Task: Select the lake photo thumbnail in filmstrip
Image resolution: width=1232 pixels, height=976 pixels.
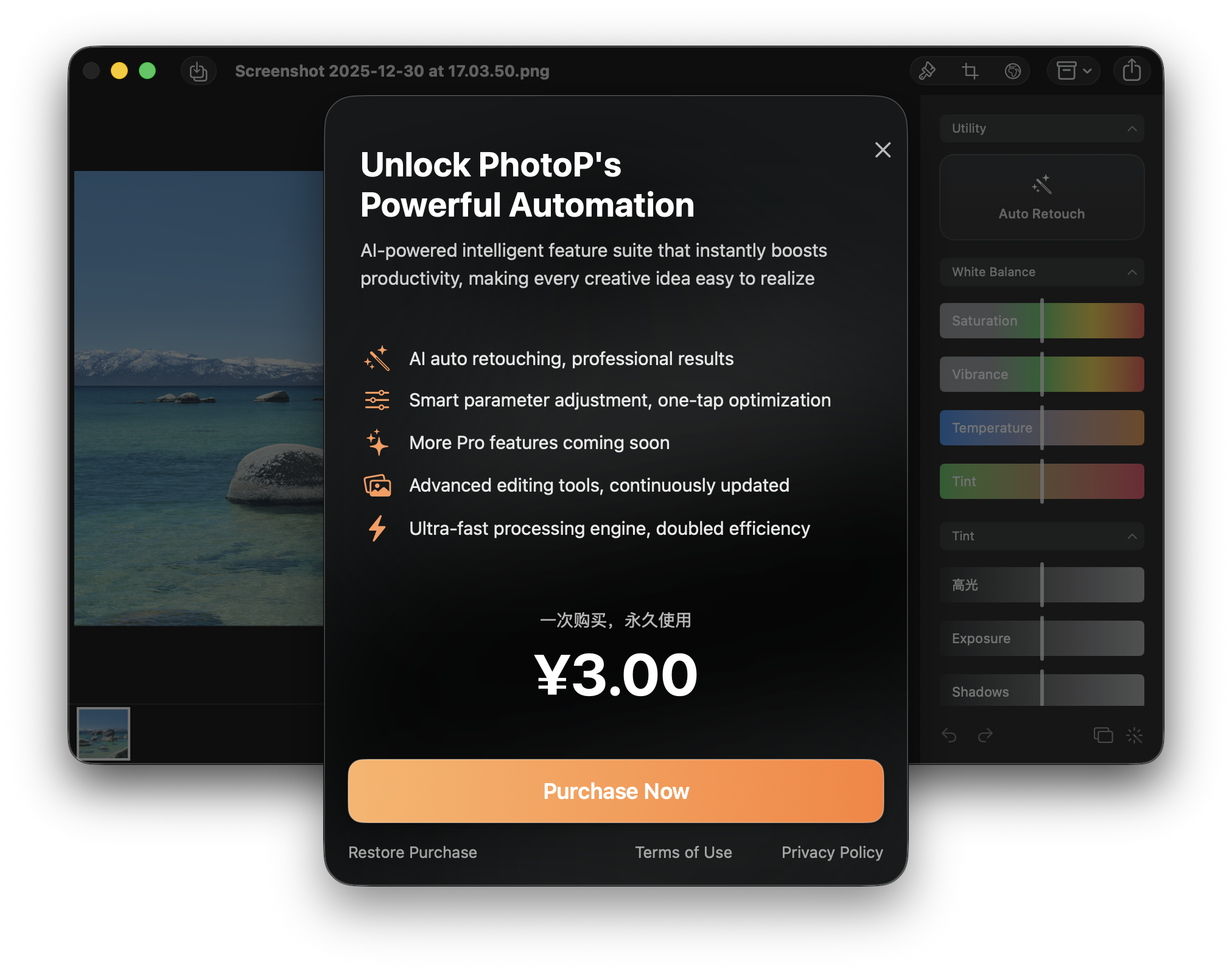Action: coord(103,733)
